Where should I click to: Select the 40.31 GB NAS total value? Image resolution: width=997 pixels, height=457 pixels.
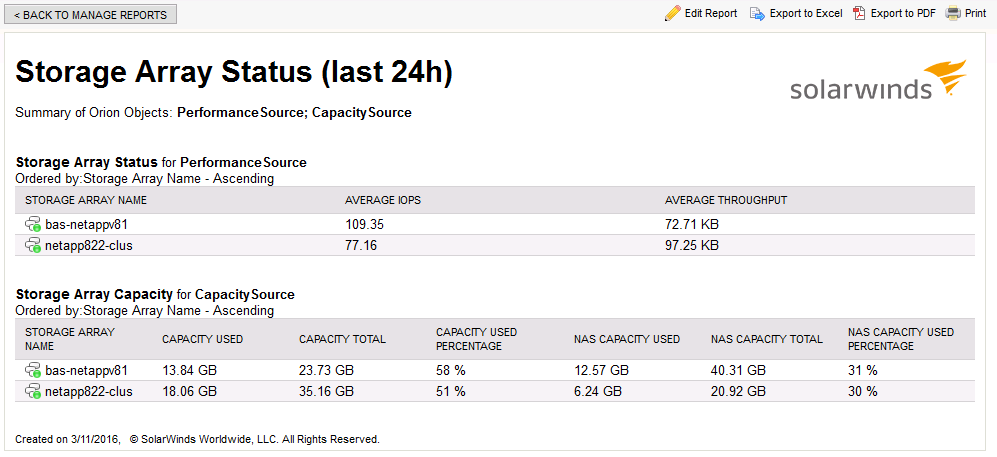pos(738,371)
